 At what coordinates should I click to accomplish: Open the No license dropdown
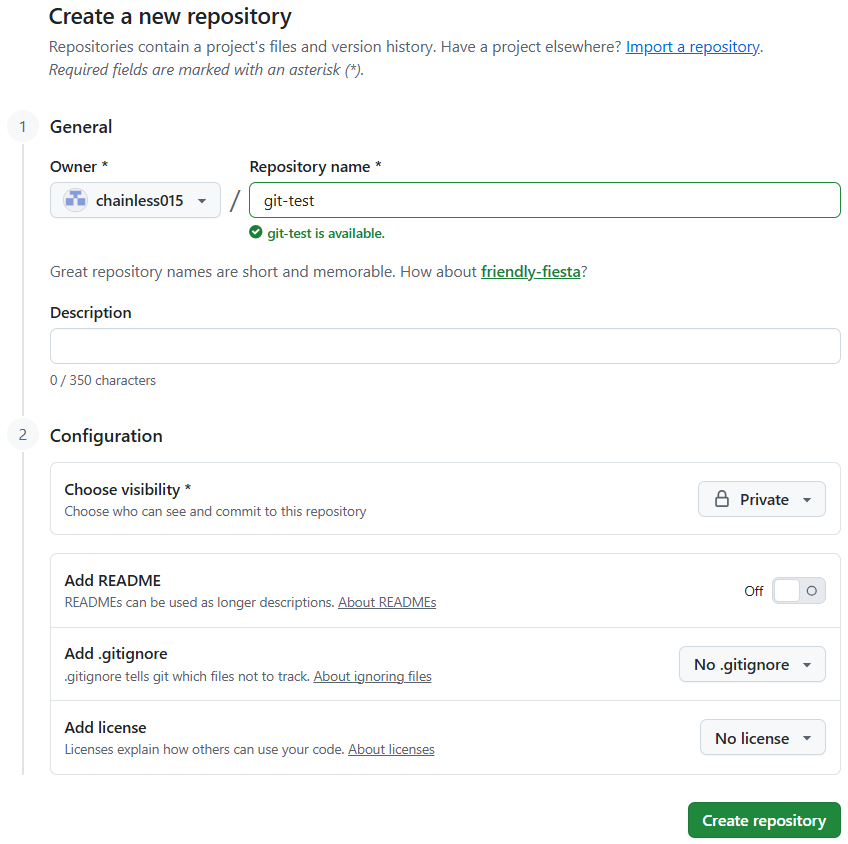pyautogui.click(x=763, y=738)
